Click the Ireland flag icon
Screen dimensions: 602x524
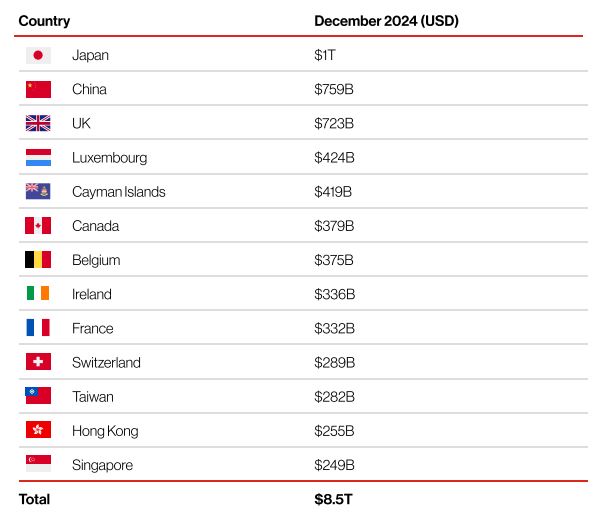click(38, 294)
